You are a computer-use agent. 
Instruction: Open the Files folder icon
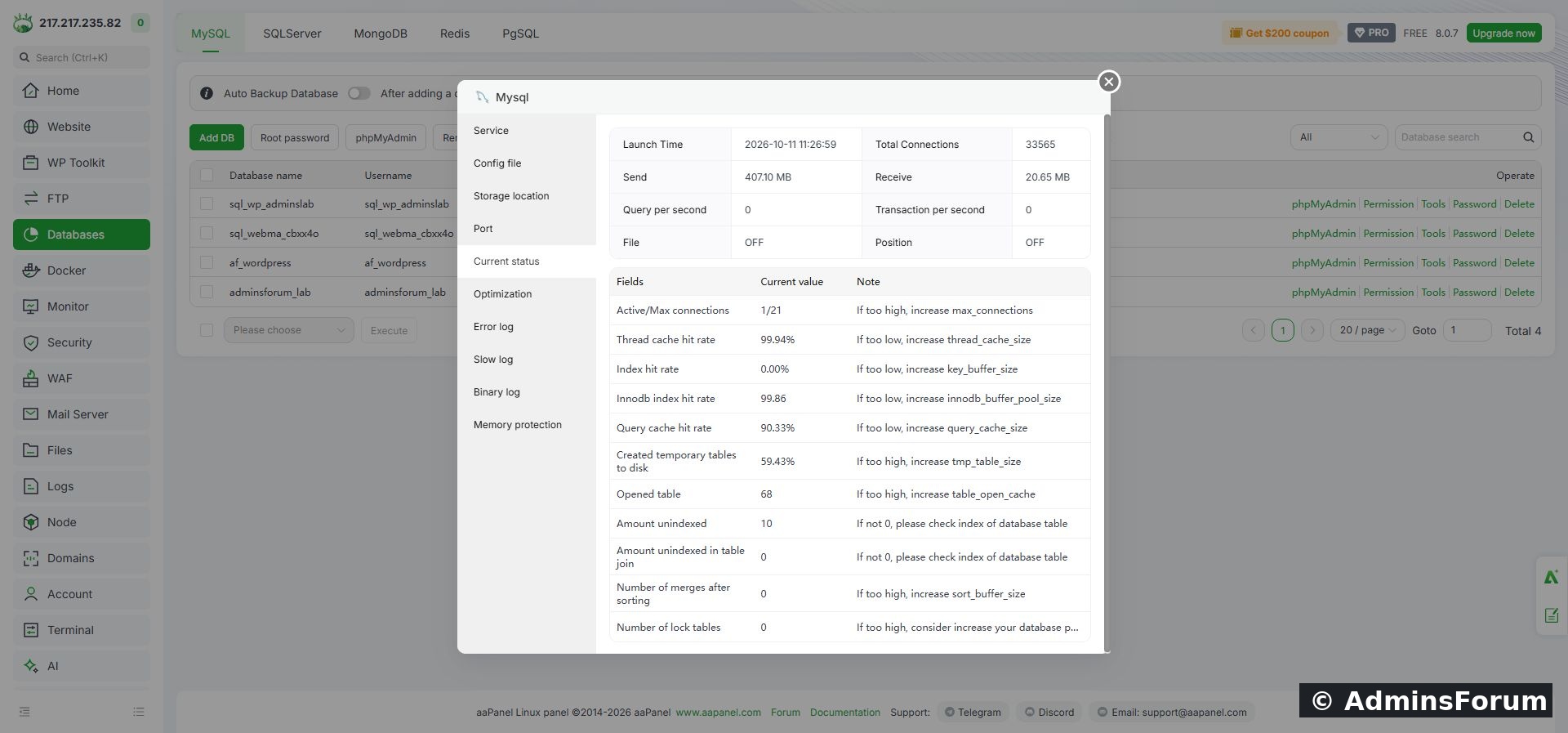tap(31, 450)
